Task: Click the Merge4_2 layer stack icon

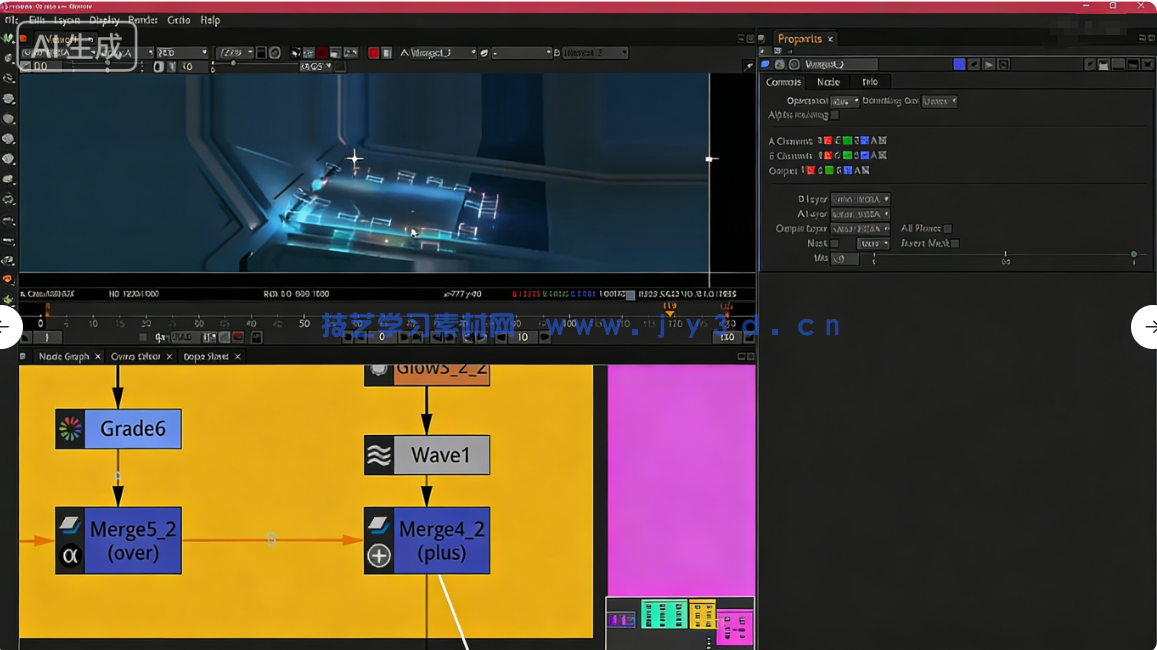Action: tap(379, 523)
